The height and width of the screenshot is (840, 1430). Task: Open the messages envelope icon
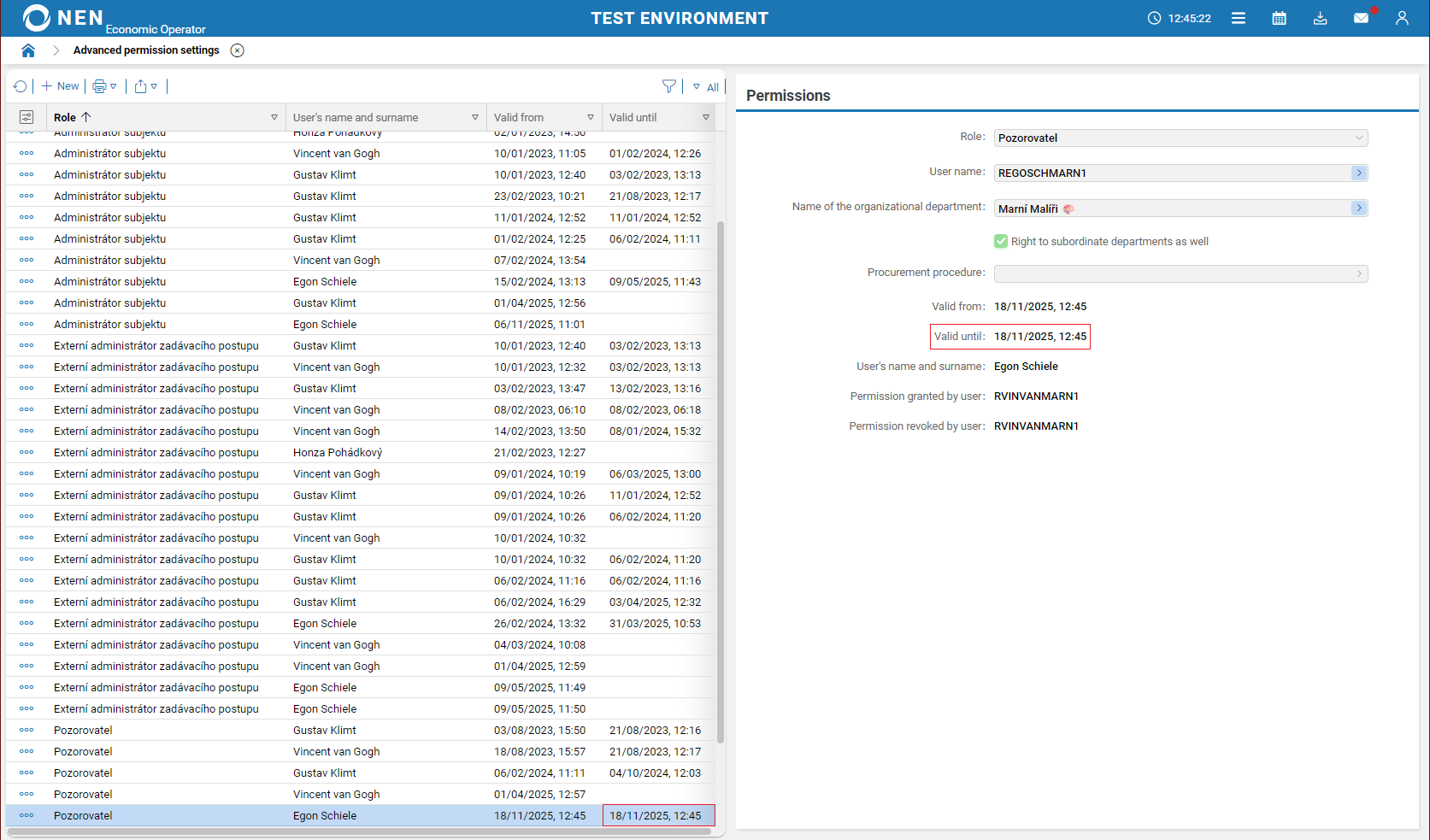click(x=1361, y=18)
